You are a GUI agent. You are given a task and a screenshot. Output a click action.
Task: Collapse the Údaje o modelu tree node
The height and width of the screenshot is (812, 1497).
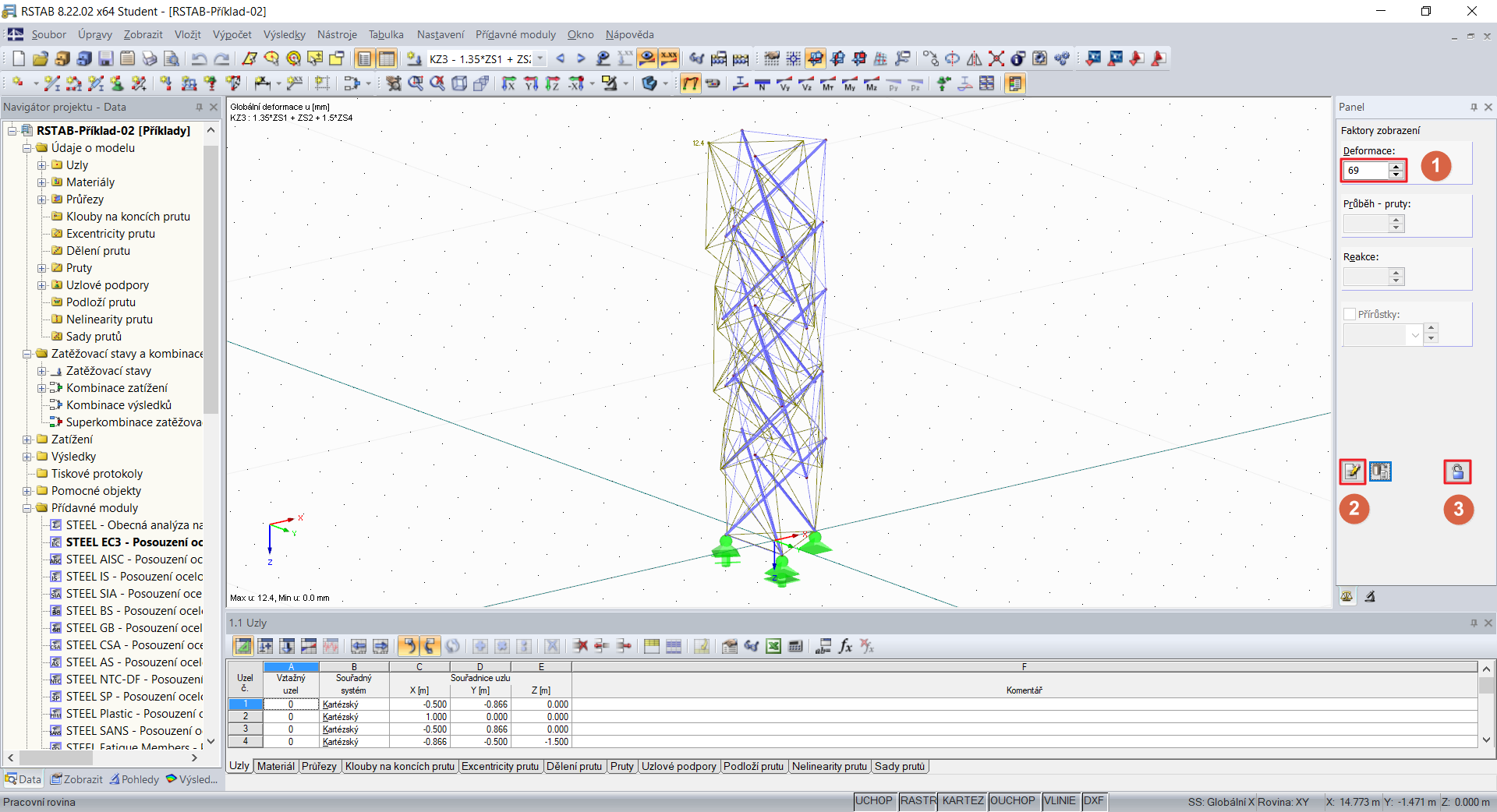pyautogui.click(x=27, y=148)
